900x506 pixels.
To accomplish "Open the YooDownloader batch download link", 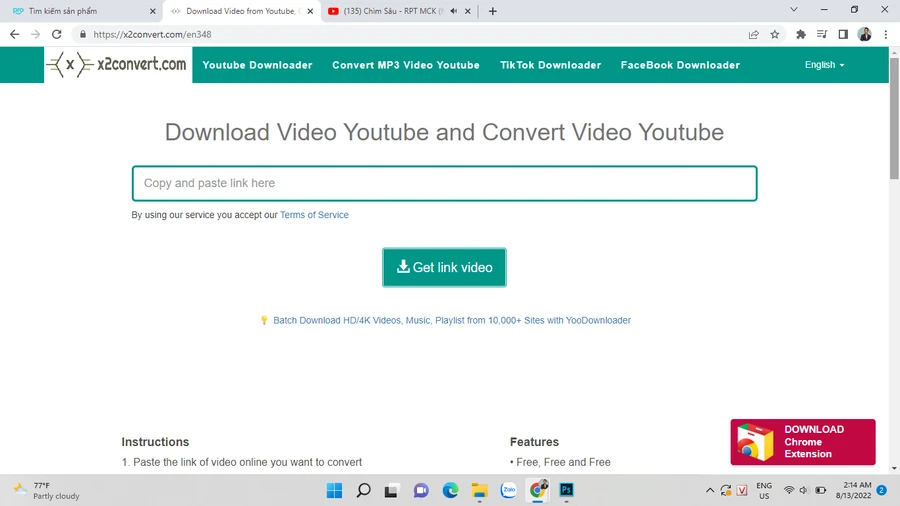I will tap(452, 320).
